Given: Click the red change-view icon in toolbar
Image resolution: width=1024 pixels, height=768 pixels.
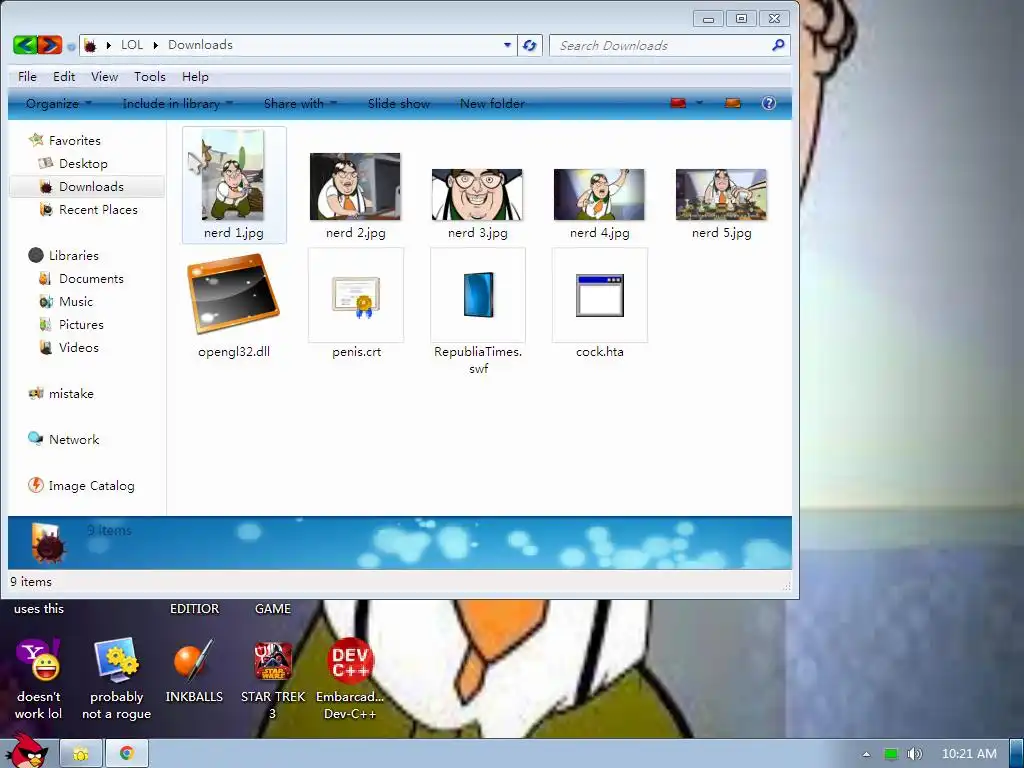Looking at the screenshot, I should (x=678, y=103).
